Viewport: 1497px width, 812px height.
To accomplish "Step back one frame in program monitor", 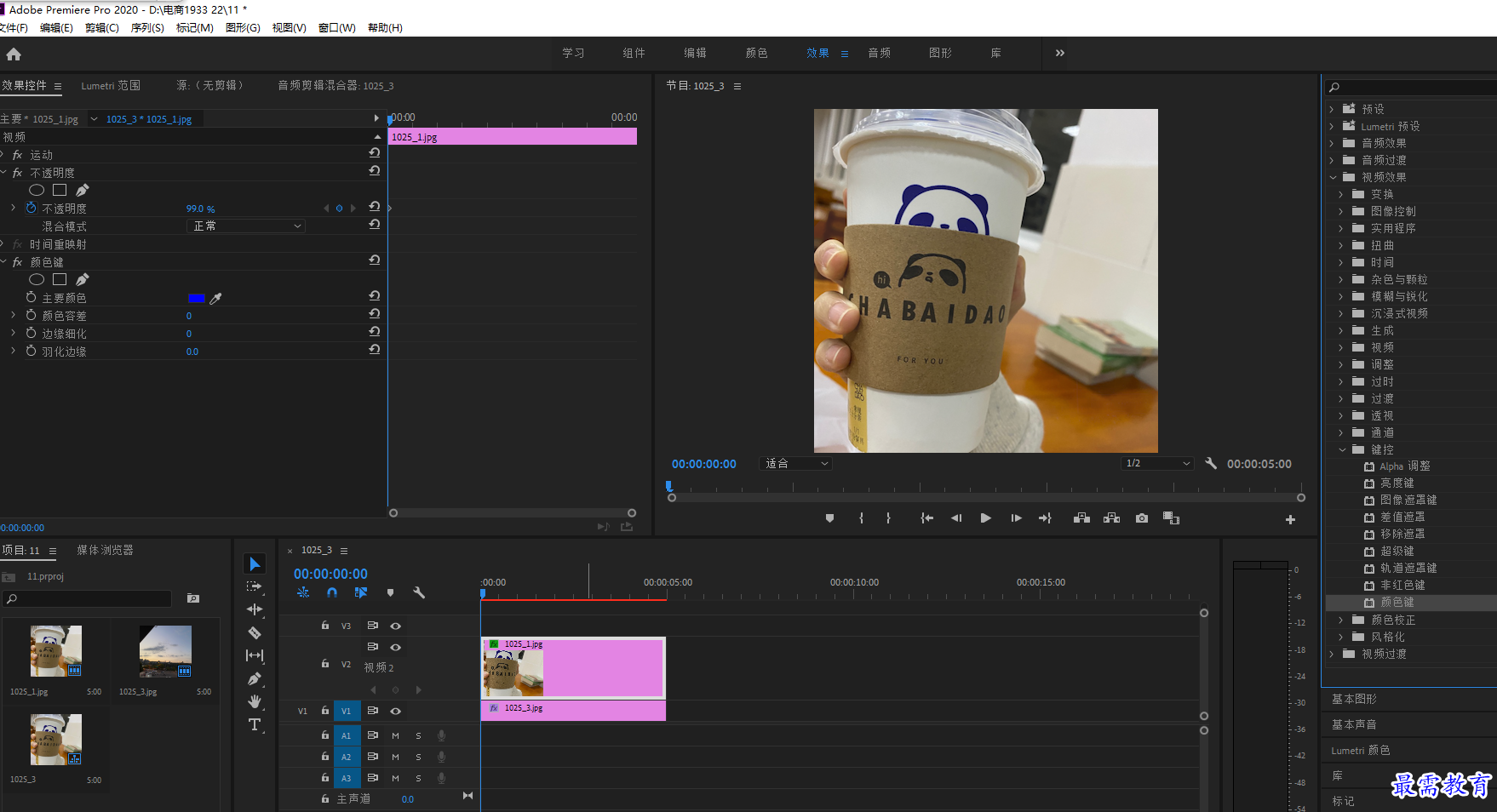I will coord(956,518).
